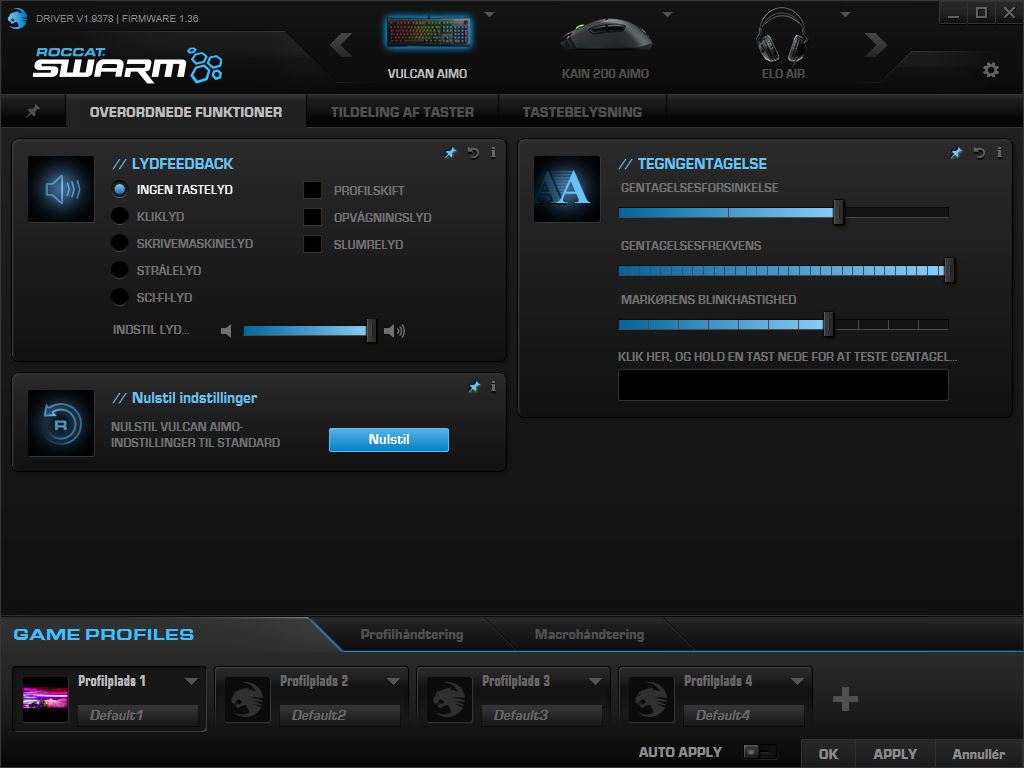
Task: Click the Default2 profile name field
Action: pos(340,715)
